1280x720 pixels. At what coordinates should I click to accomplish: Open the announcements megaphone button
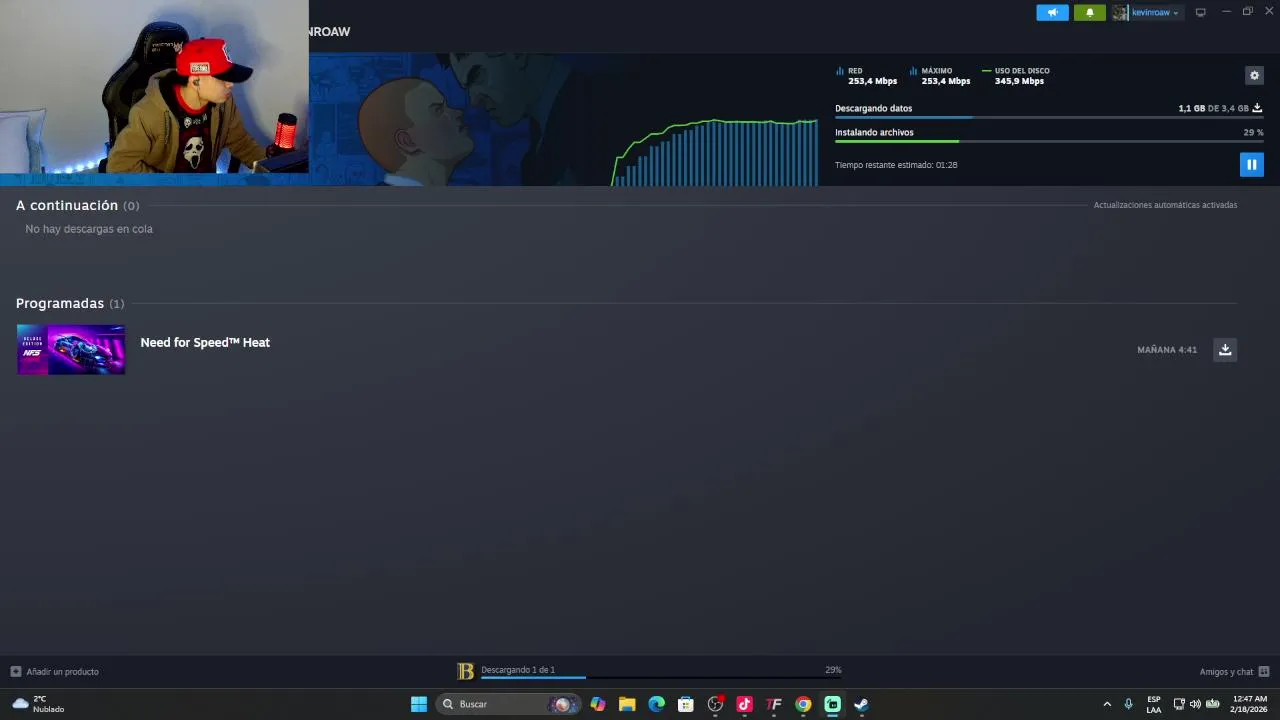[x=1052, y=12]
